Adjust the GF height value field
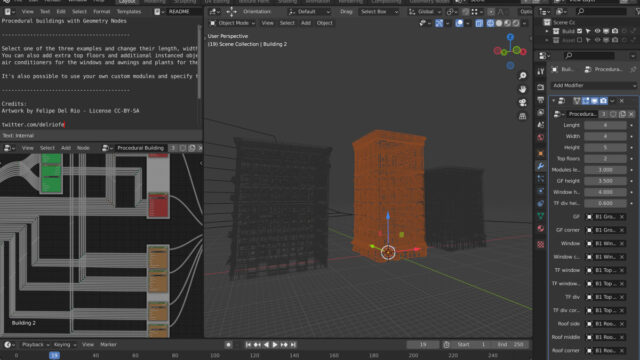 click(605, 181)
